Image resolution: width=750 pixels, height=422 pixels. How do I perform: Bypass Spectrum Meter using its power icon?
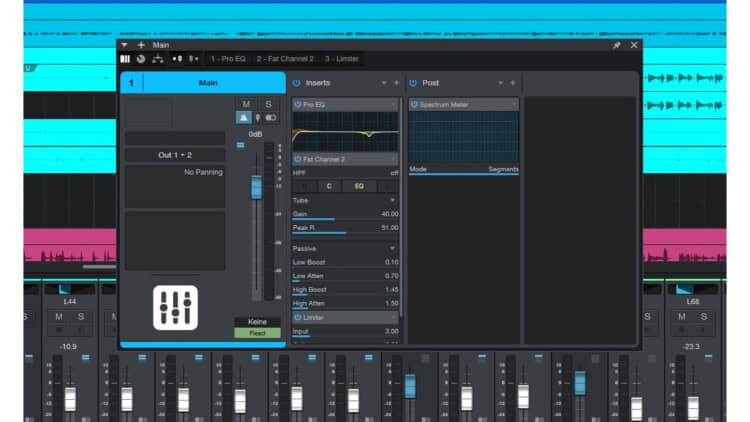coord(414,104)
